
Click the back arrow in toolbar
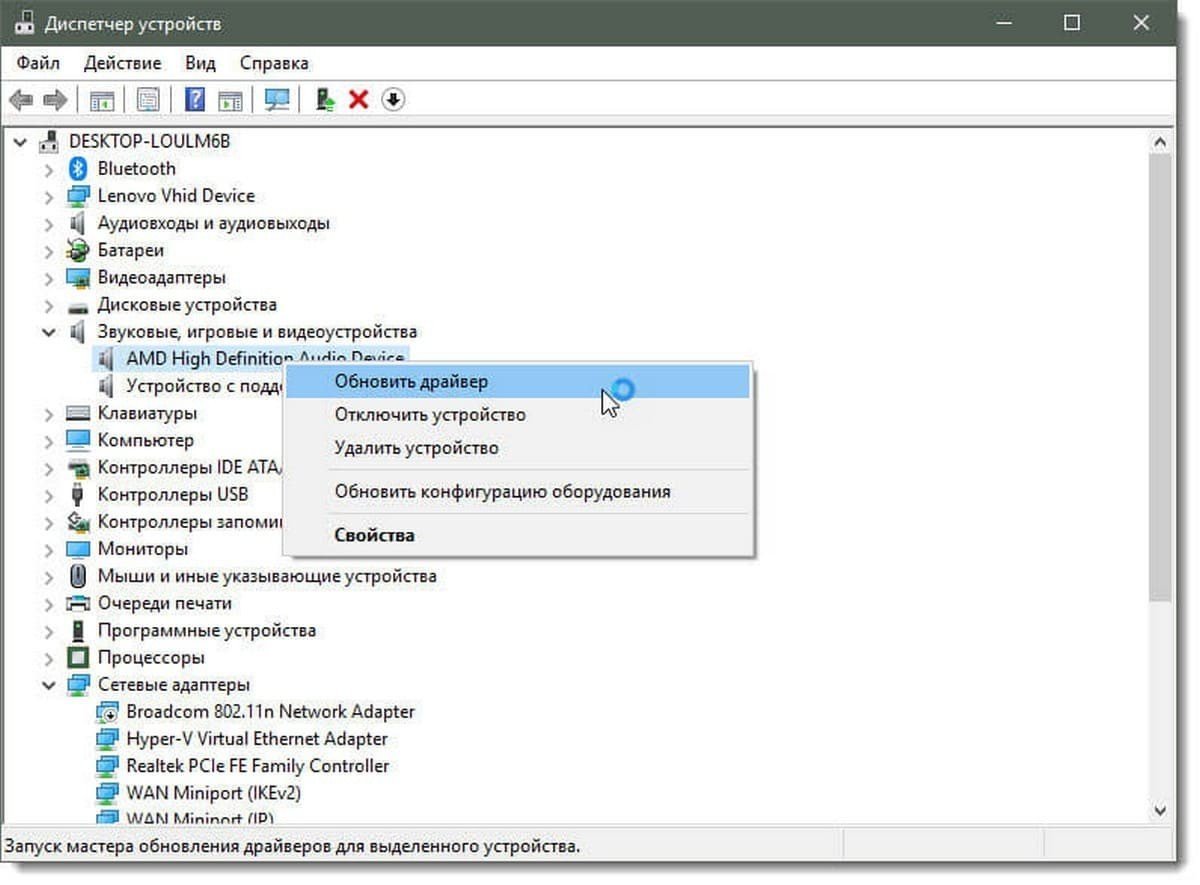pos(21,100)
